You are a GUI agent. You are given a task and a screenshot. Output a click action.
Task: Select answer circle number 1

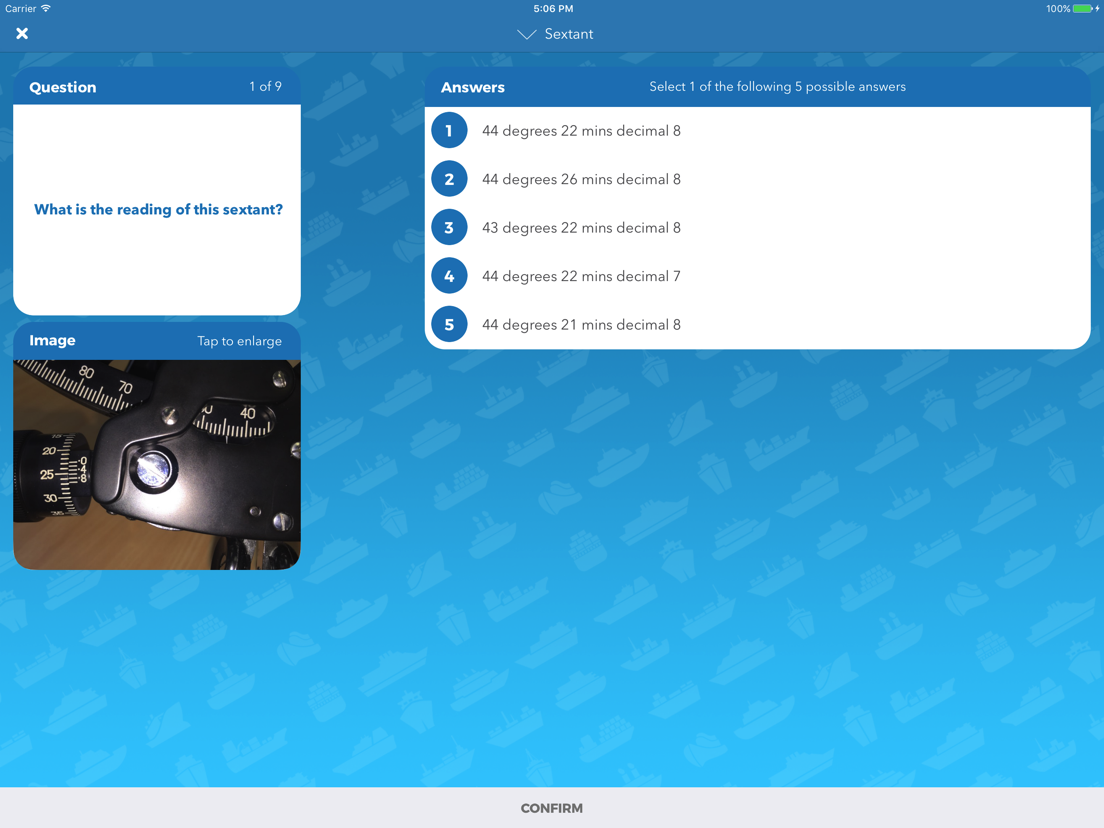pos(449,130)
